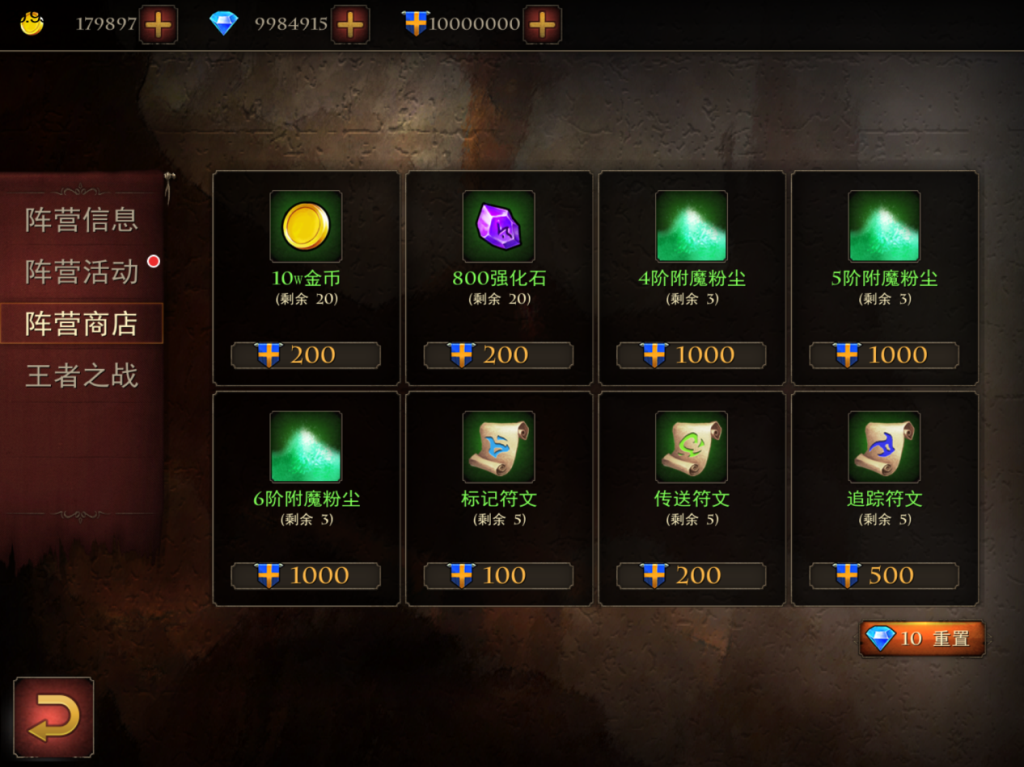Click the 标记符文 scroll icon
This screenshot has height=767, width=1024.
click(x=498, y=447)
